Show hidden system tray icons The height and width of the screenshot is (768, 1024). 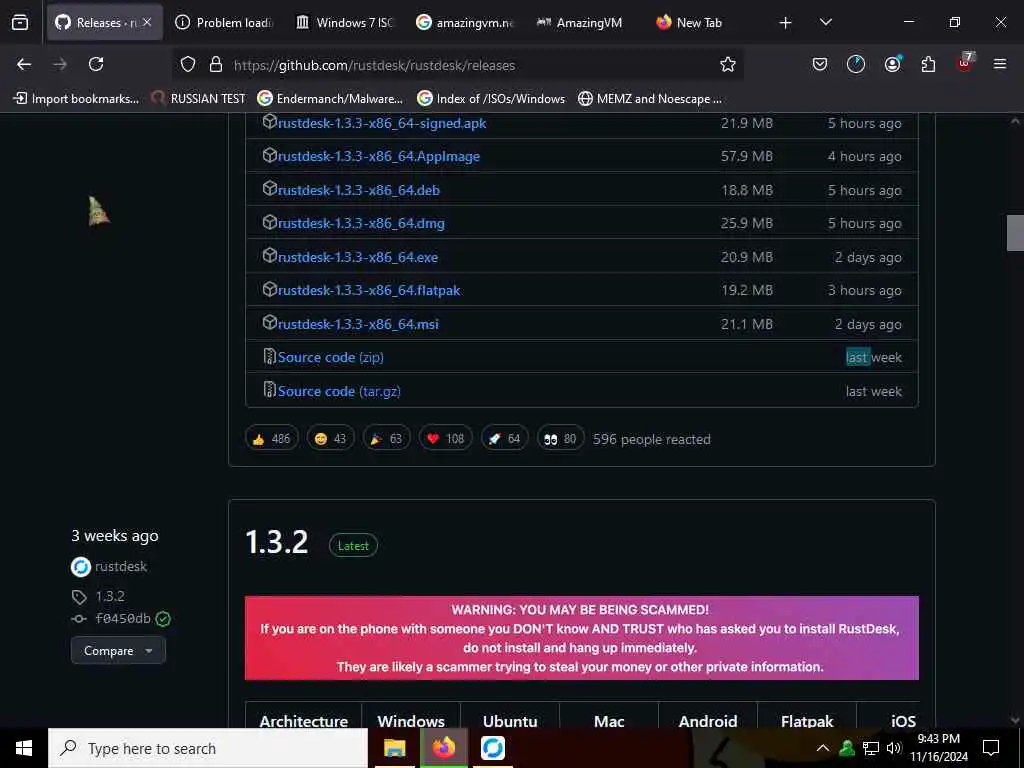click(823, 748)
